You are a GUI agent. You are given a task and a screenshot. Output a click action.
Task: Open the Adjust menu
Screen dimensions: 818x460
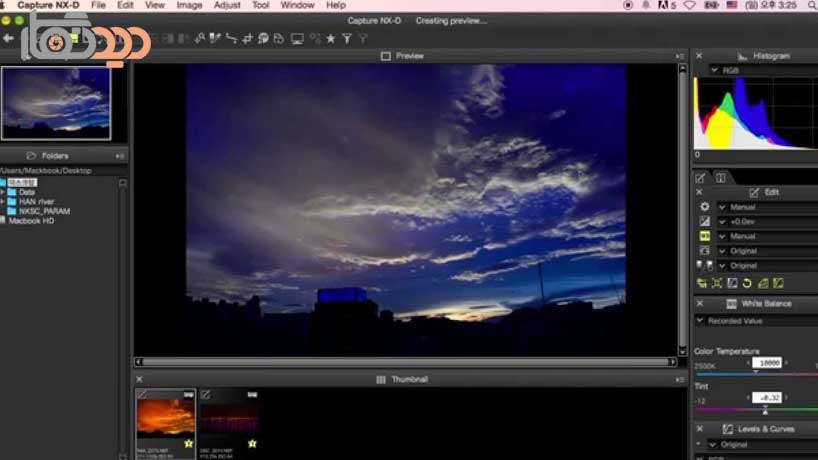[227, 5]
